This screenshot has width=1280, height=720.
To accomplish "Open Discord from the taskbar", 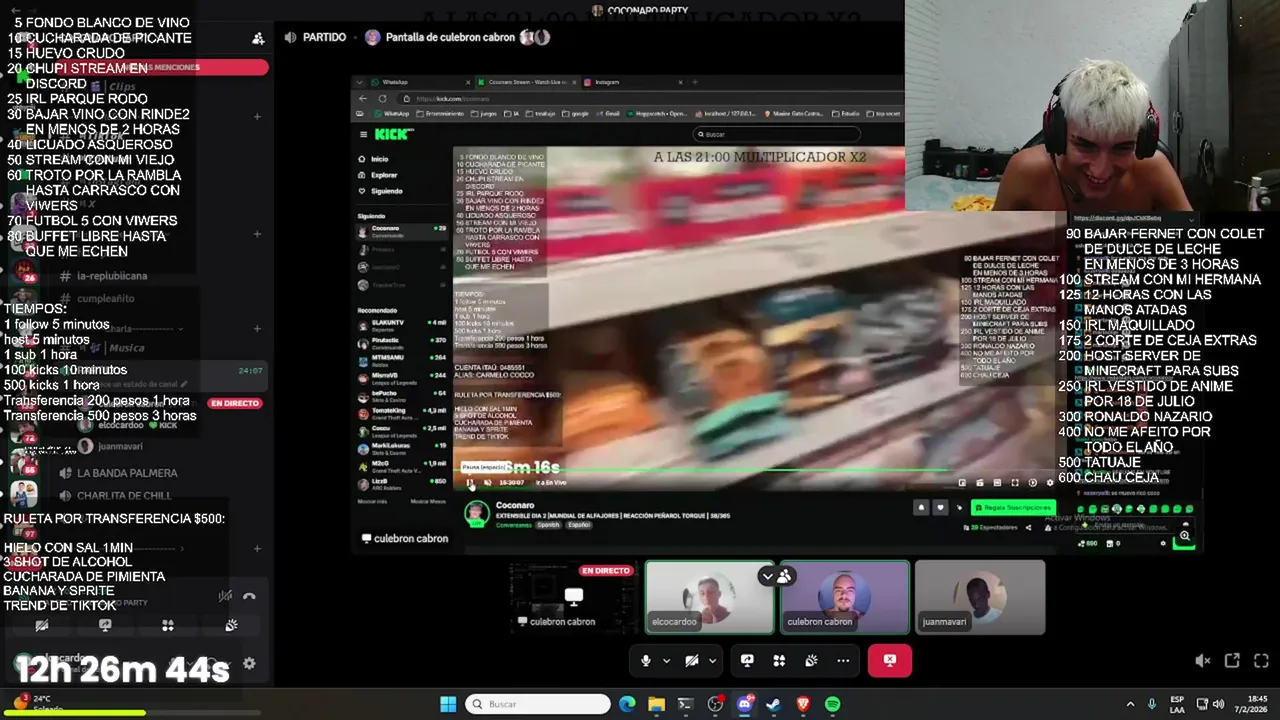I will (744, 704).
